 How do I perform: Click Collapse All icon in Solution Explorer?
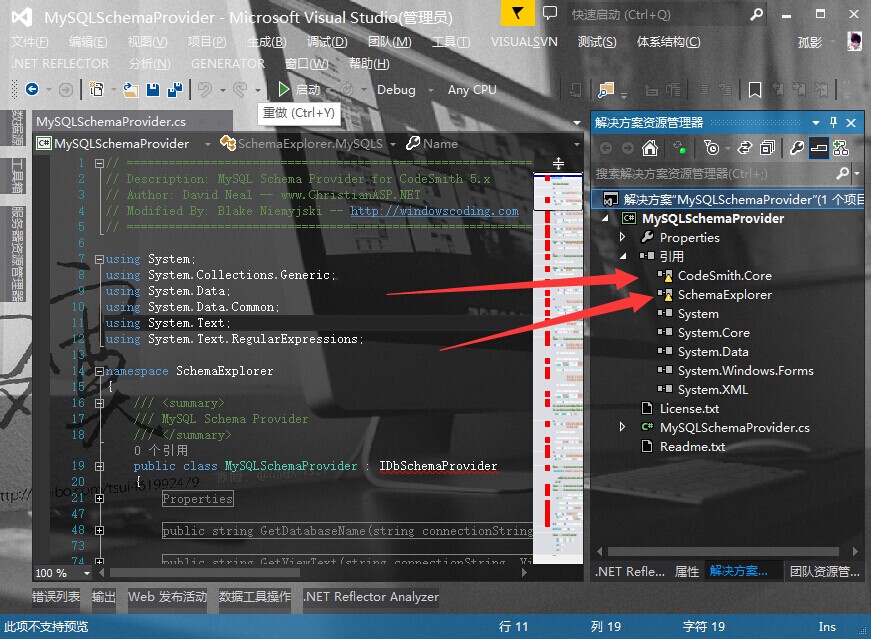pos(767,148)
